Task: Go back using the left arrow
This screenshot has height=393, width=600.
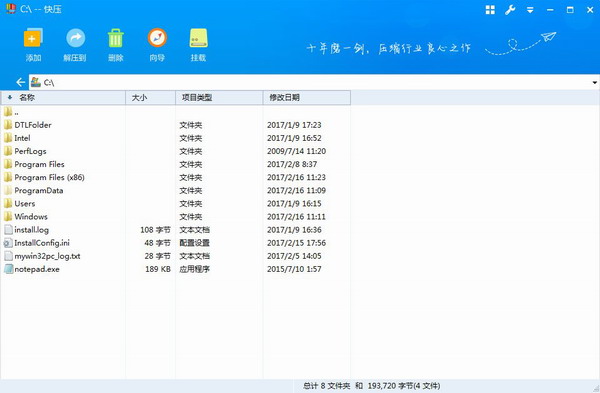Action: pyautogui.click(x=21, y=82)
